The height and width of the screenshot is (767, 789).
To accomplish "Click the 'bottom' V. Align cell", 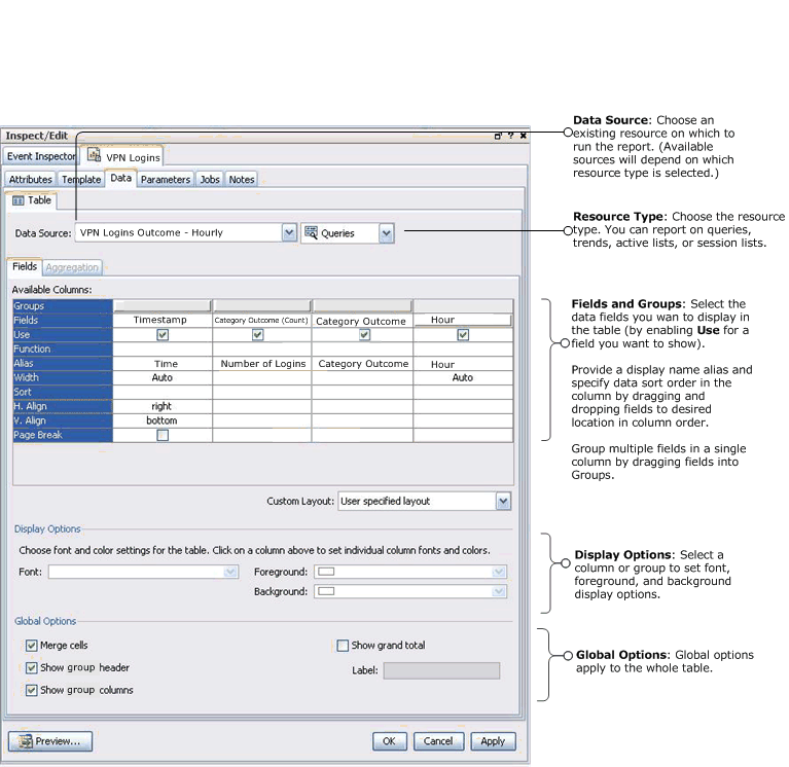I will click(x=162, y=420).
